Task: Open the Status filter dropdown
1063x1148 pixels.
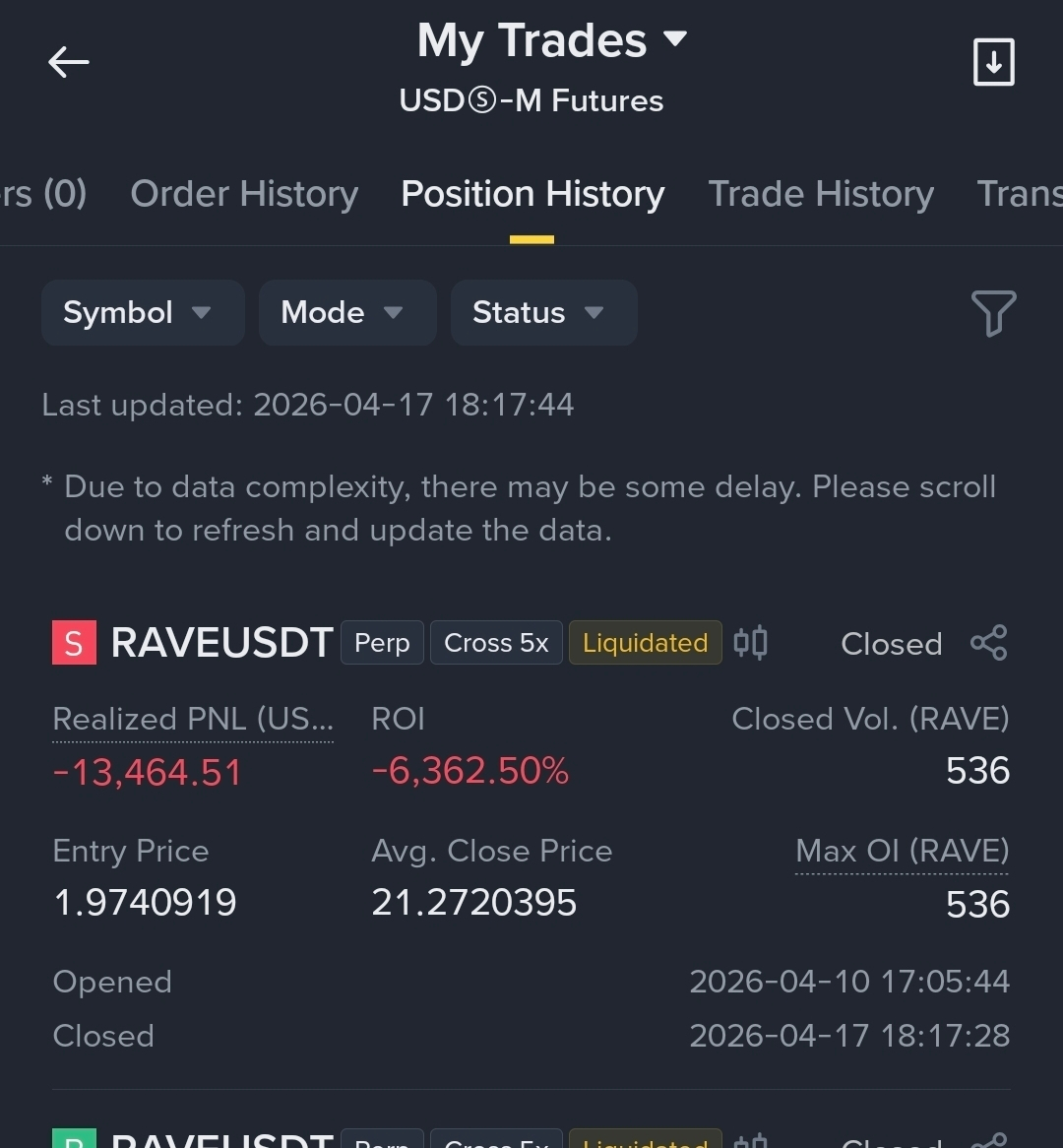Action: [544, 313]
